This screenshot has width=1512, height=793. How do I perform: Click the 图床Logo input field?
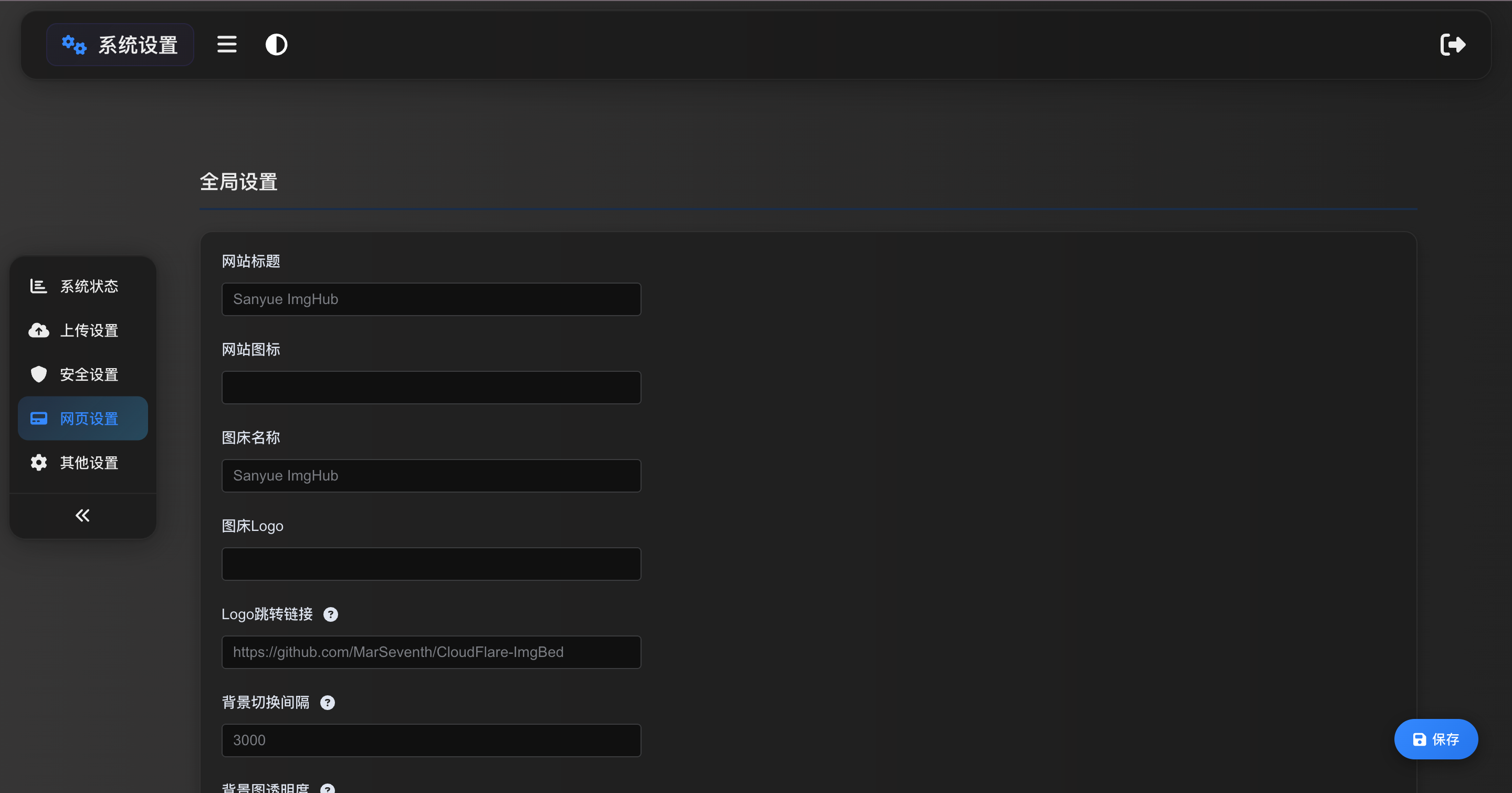point(431,564)
